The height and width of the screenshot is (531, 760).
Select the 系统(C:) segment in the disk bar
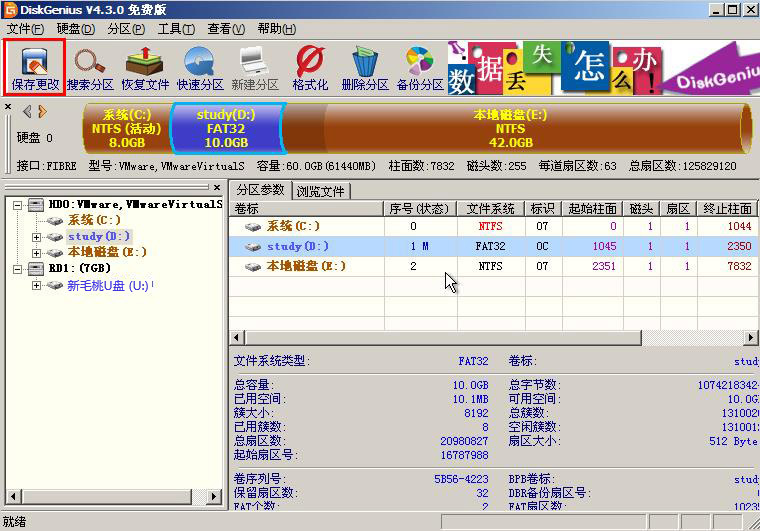coord(127,128)
